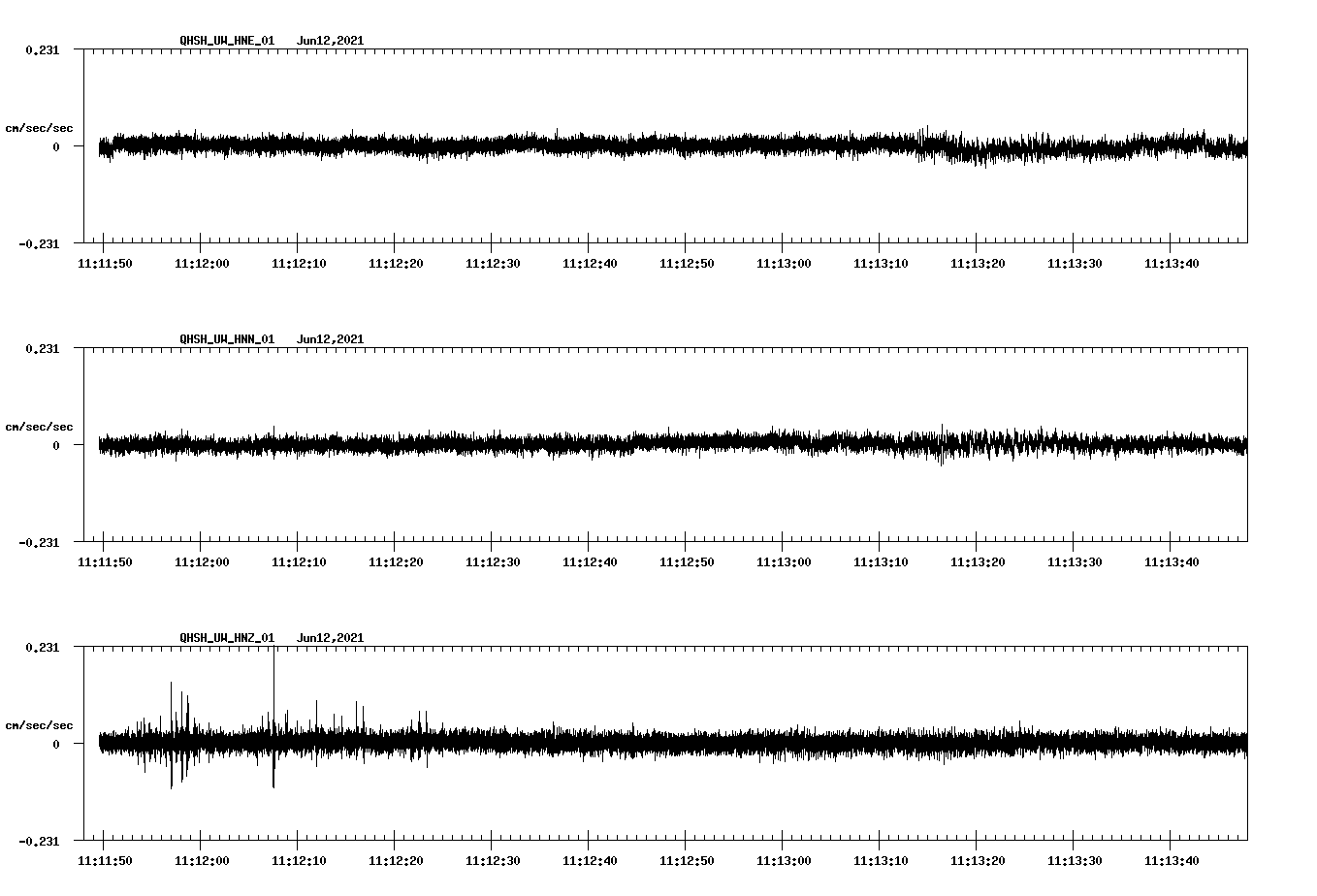Viewport: 1317px width, 896px height.
Task: Click the 0.231 upper limit on HNZ axis
Action: [43, 647]
